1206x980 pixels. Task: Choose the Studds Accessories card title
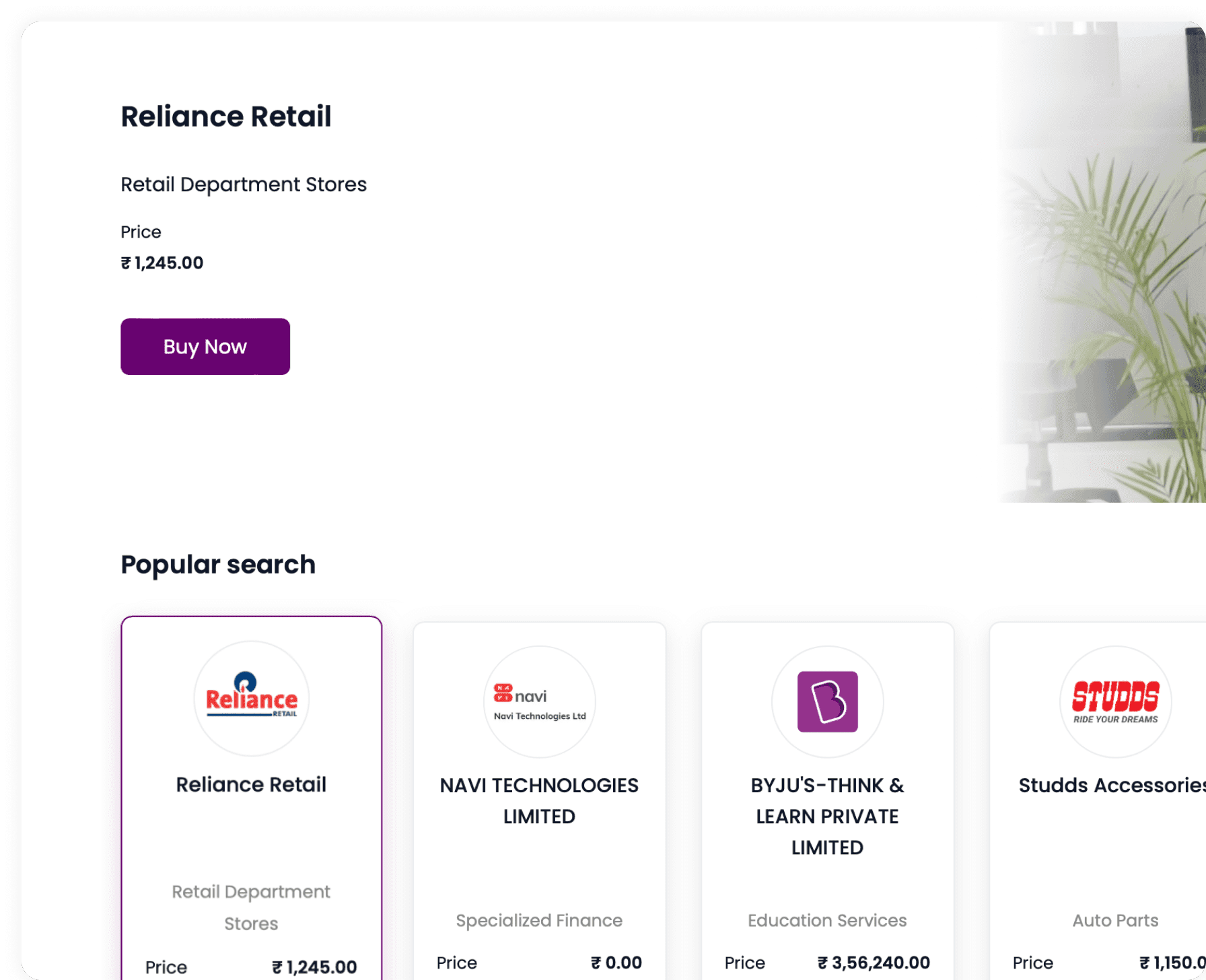coord(1112,785)
